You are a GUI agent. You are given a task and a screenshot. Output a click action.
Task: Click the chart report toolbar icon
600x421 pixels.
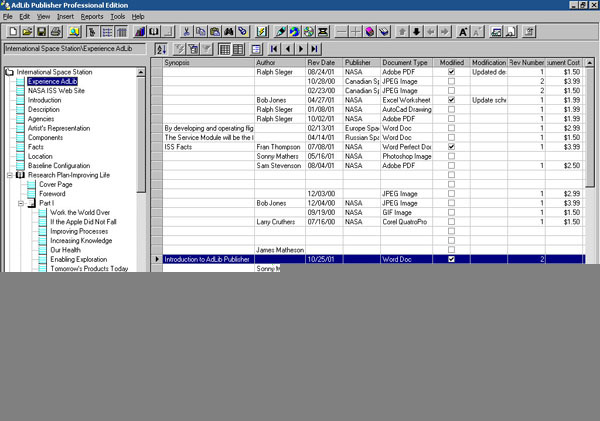coord(140,32)
